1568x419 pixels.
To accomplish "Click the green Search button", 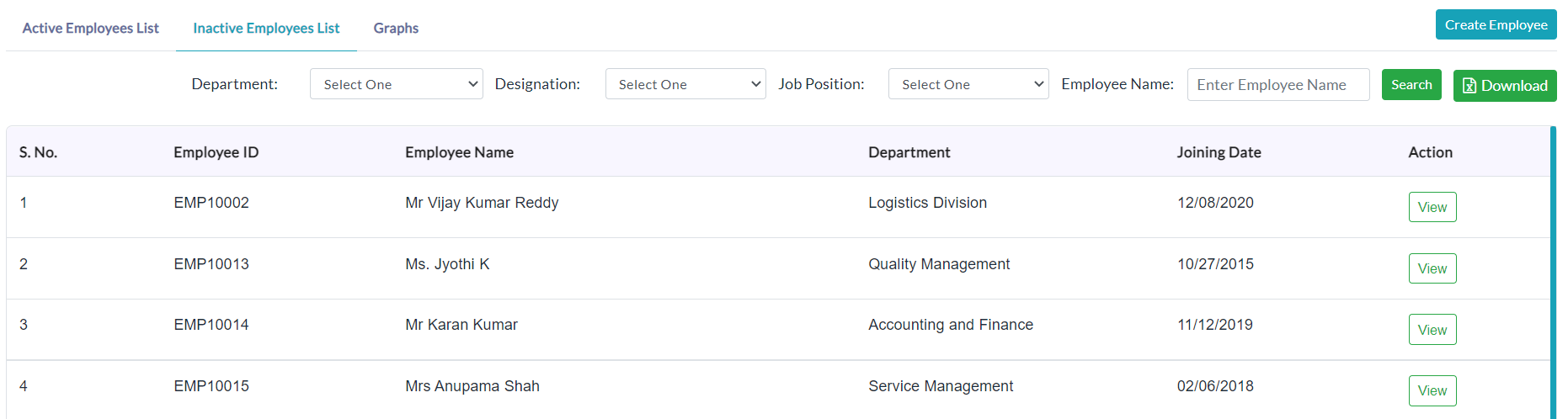I will coord(1411,84).
